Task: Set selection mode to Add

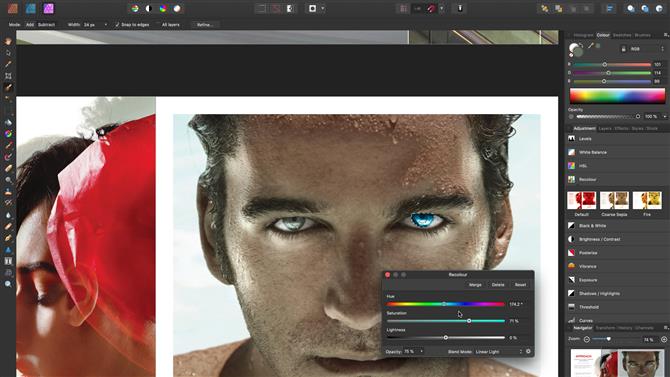Action: pyautogui.click(x=30, y=25)
